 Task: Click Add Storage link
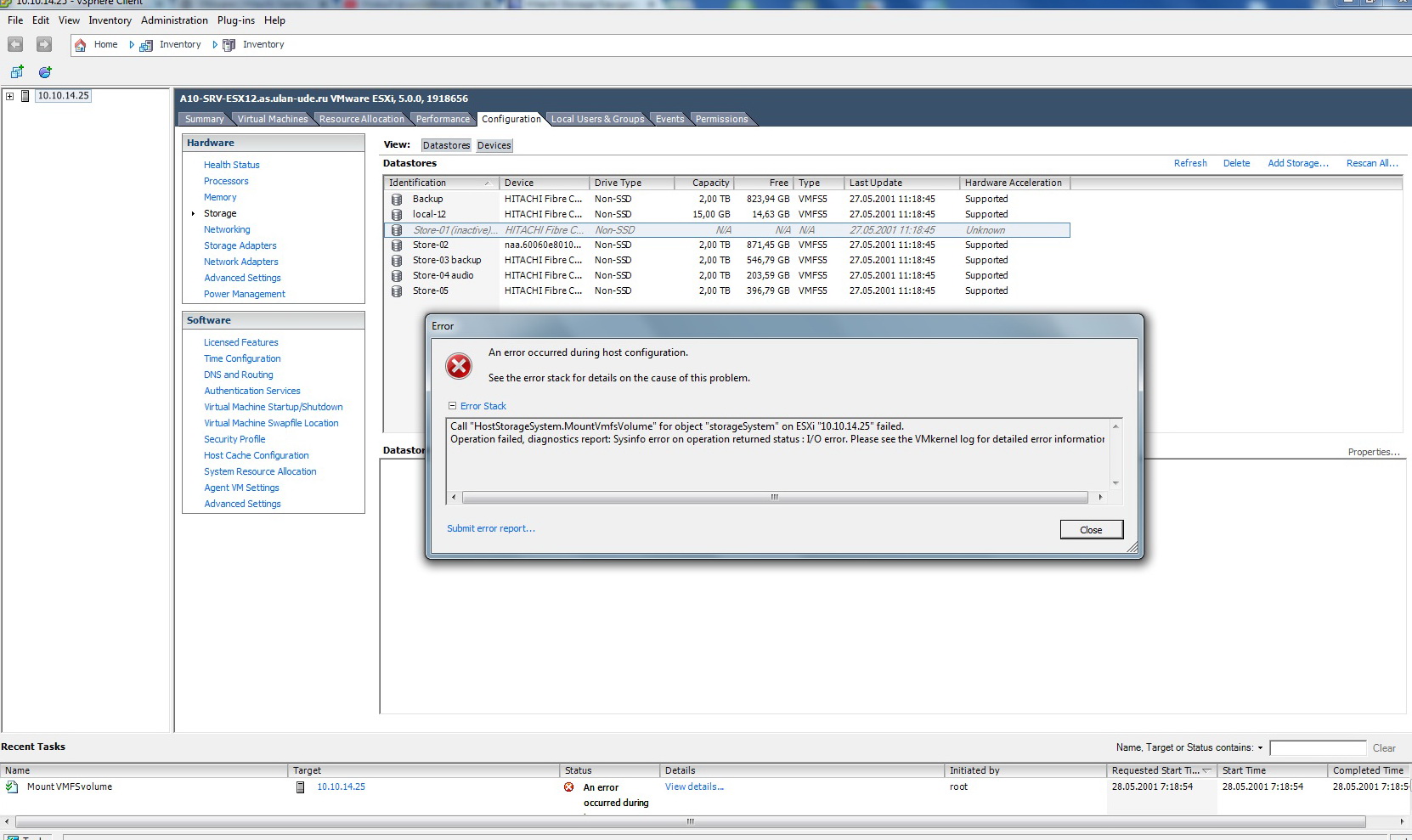pyautogui.click(x=1298, y=163)
